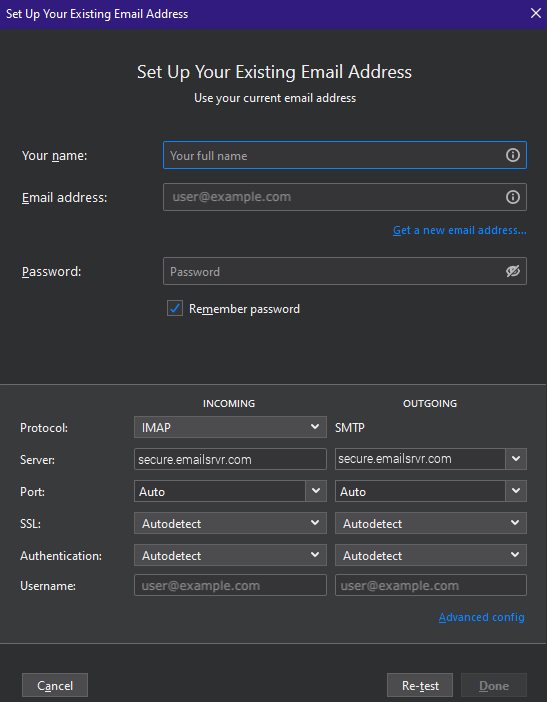Open the outgoing Port dropdown arrow
Screen dimensions: 547x702
(x=516, y=491)
